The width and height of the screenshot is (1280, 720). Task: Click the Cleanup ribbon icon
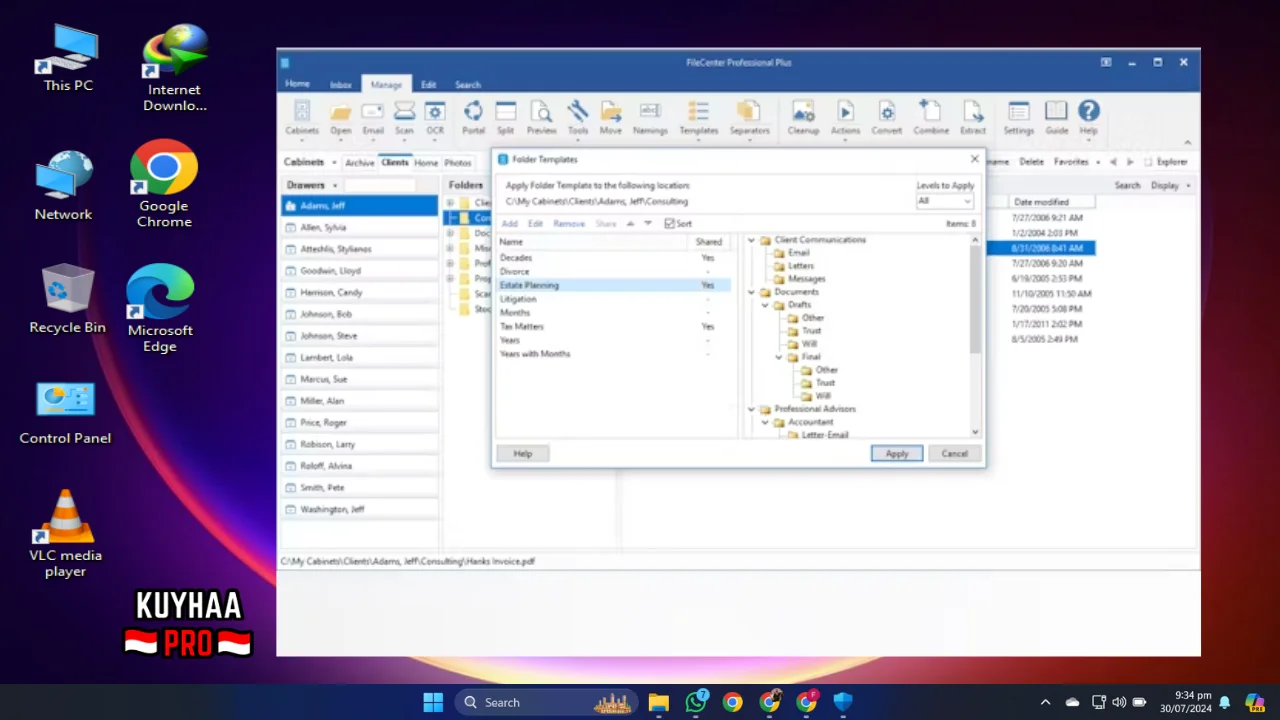click(803, 117)
